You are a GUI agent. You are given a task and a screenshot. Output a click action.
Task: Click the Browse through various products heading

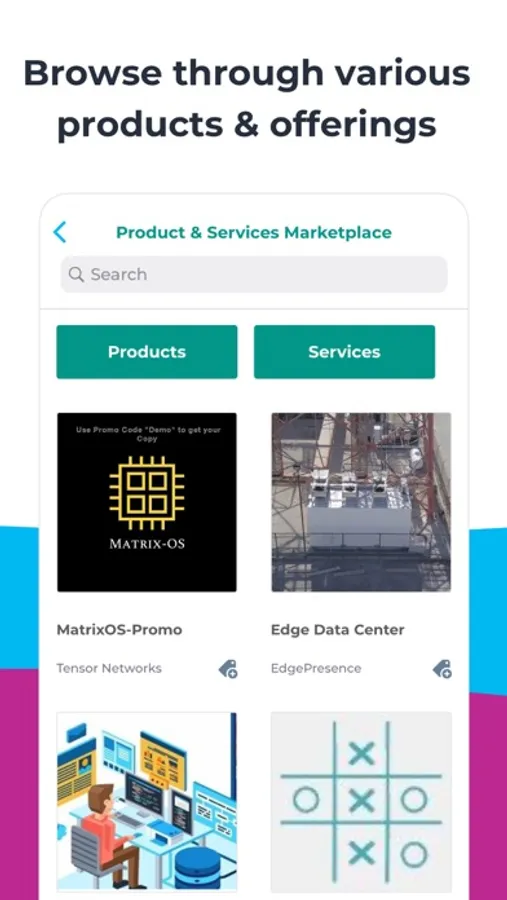point(247,98)
